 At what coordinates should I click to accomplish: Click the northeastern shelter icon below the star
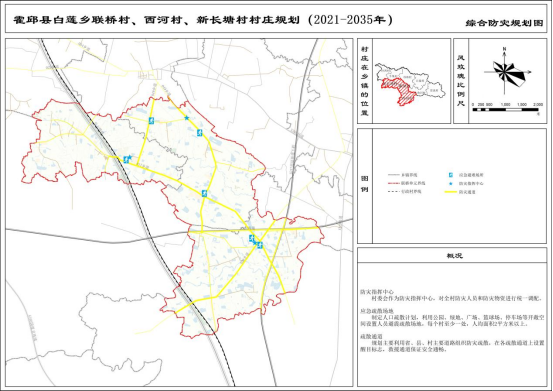pos(200,133)
